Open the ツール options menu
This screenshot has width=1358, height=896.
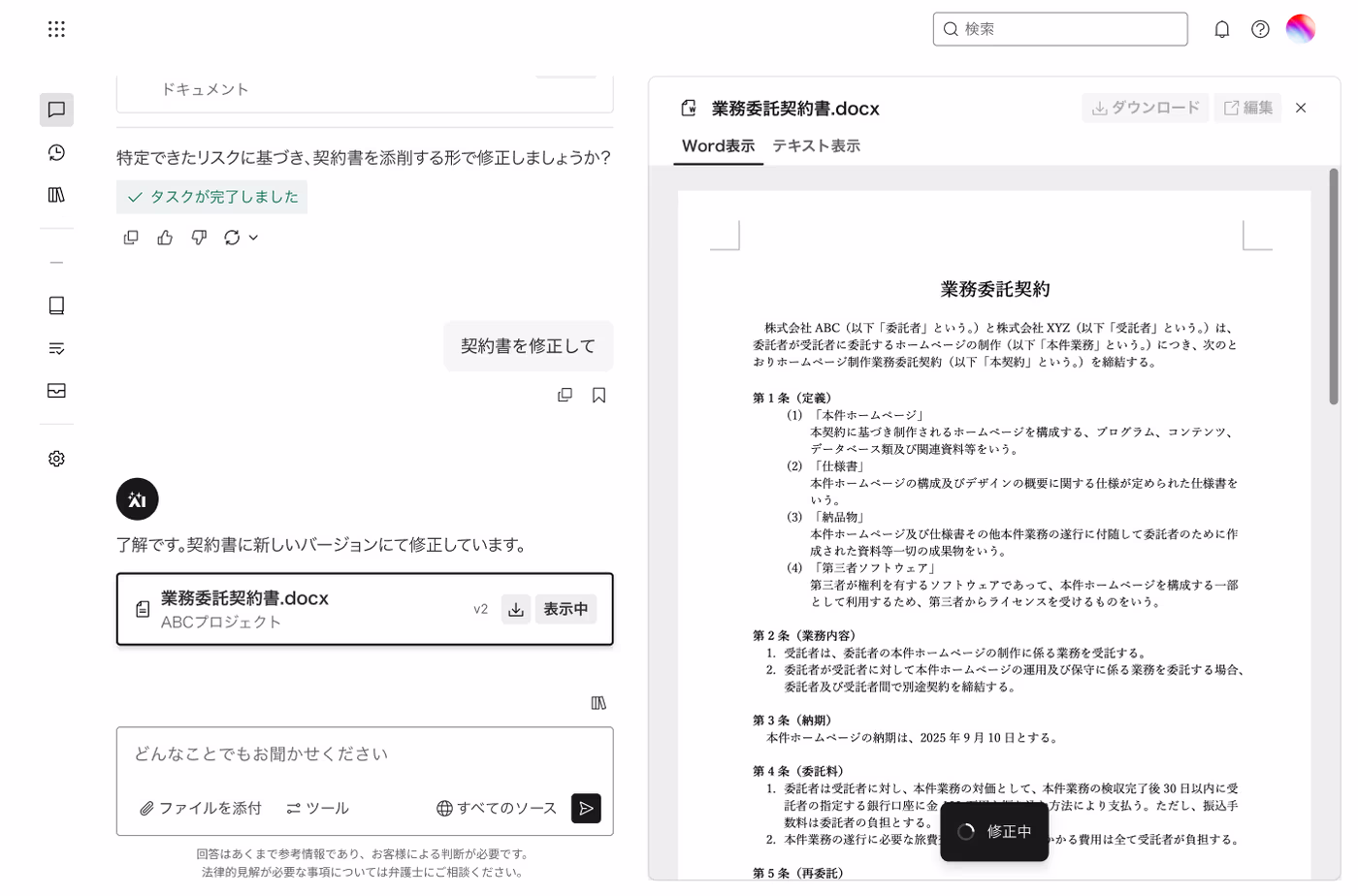point(317,808)
